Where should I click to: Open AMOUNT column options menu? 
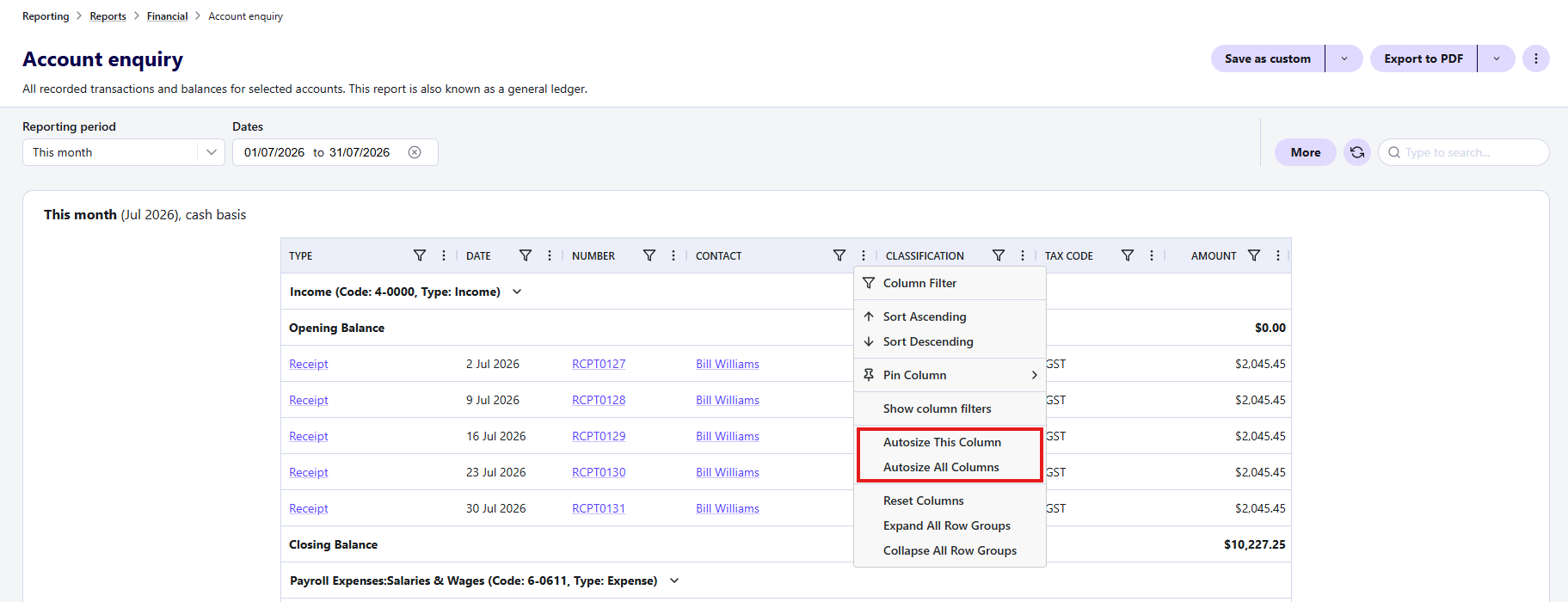coord(1278,255)
